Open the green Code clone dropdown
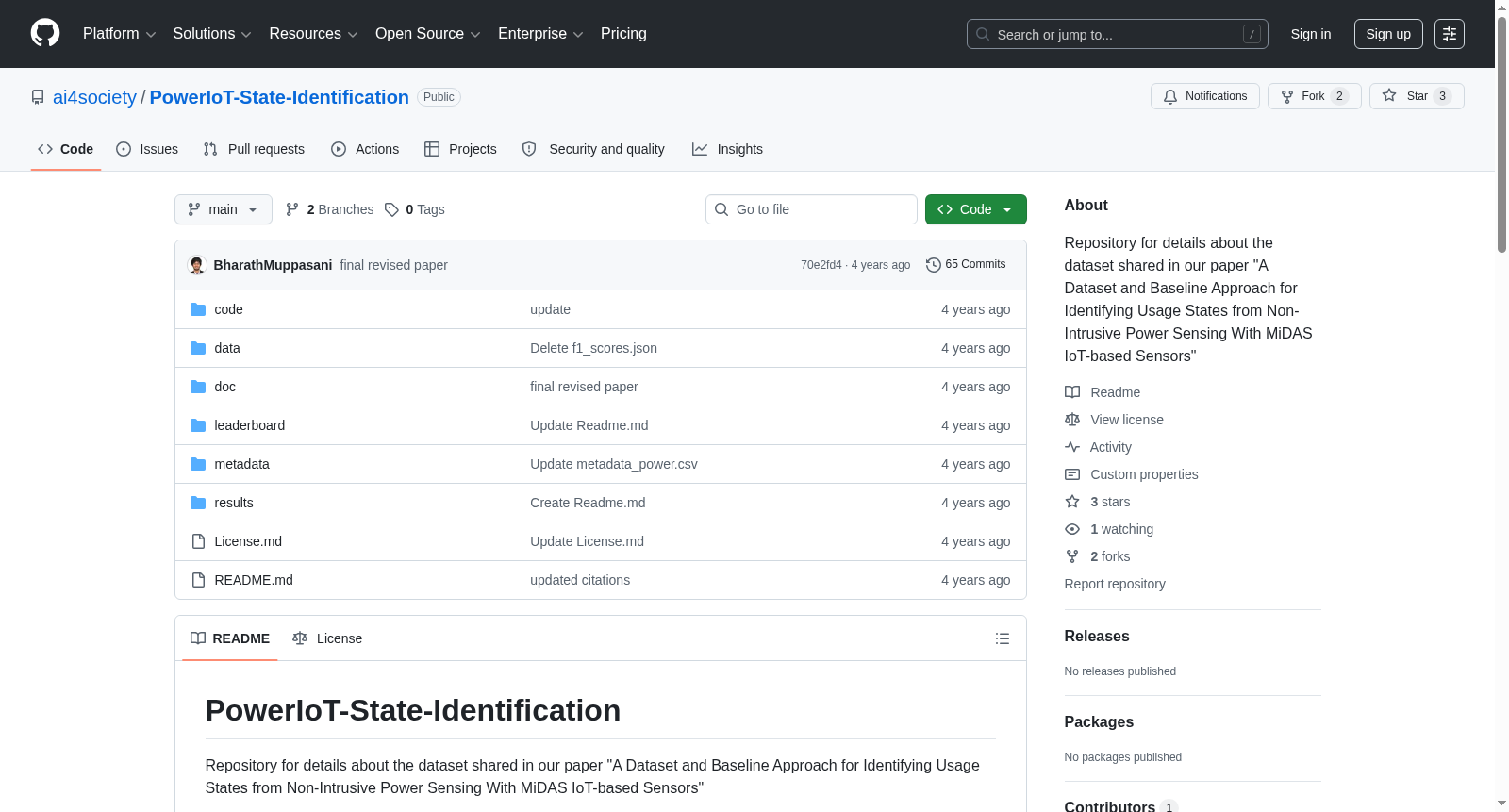Viewport: 1509px width, 812px height. [x=976, y=209]
